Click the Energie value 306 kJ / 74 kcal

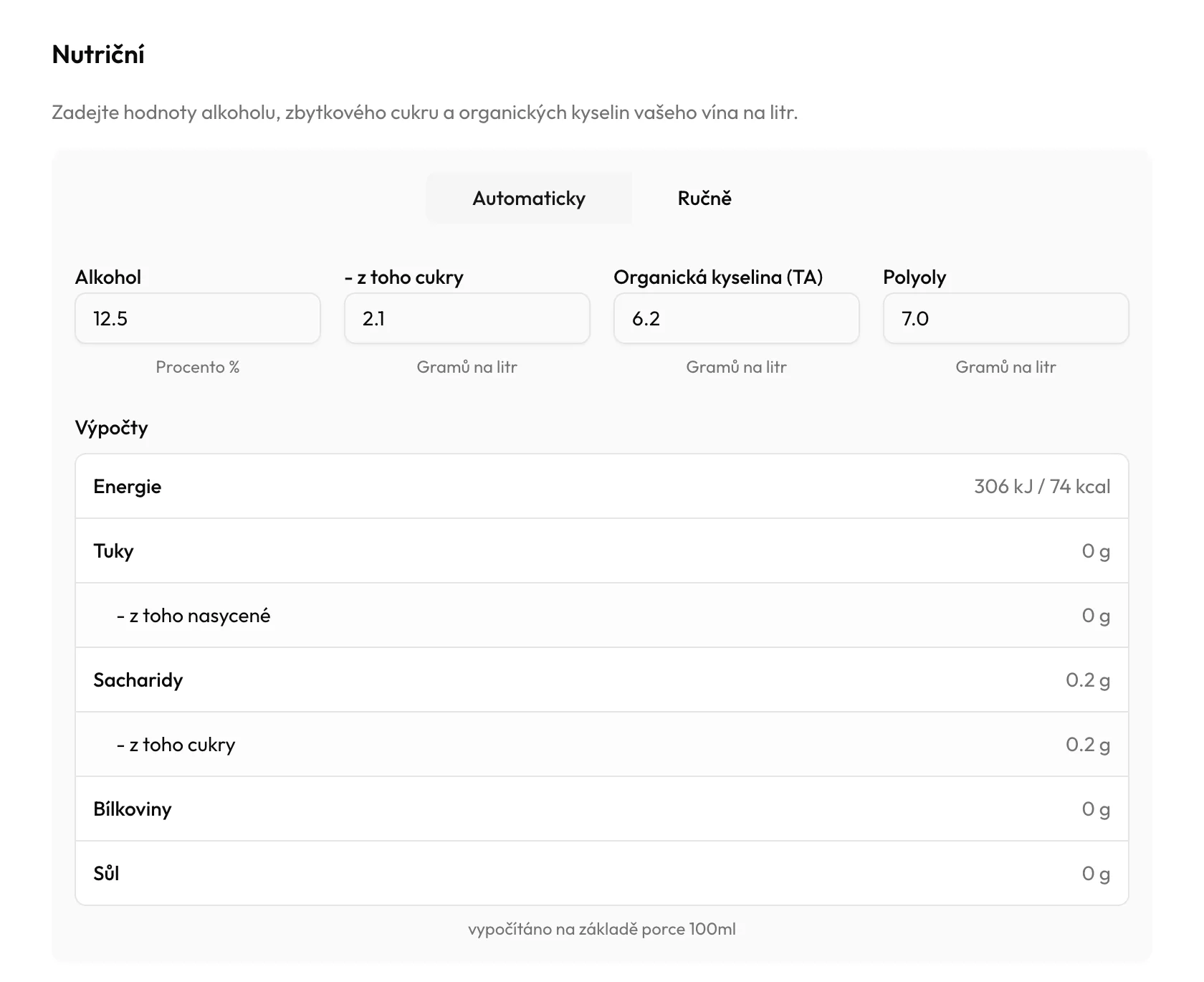pos(1042,487)
